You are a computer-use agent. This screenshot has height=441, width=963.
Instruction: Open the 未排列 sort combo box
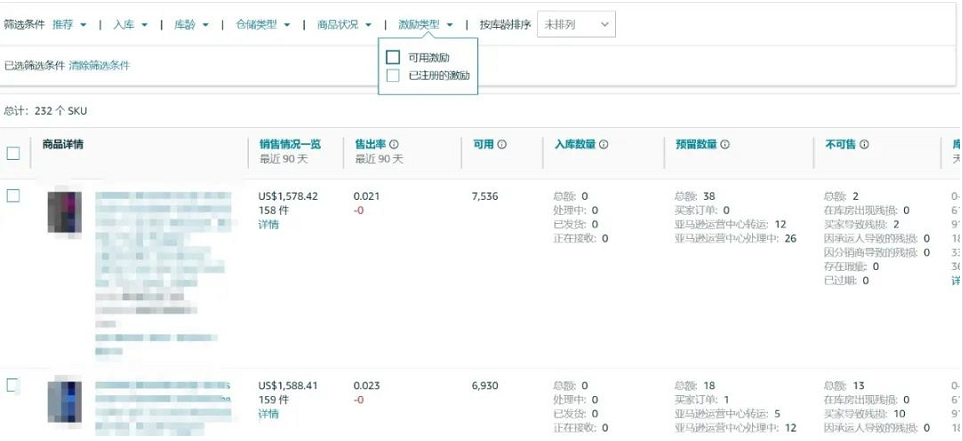coord(576,24)
